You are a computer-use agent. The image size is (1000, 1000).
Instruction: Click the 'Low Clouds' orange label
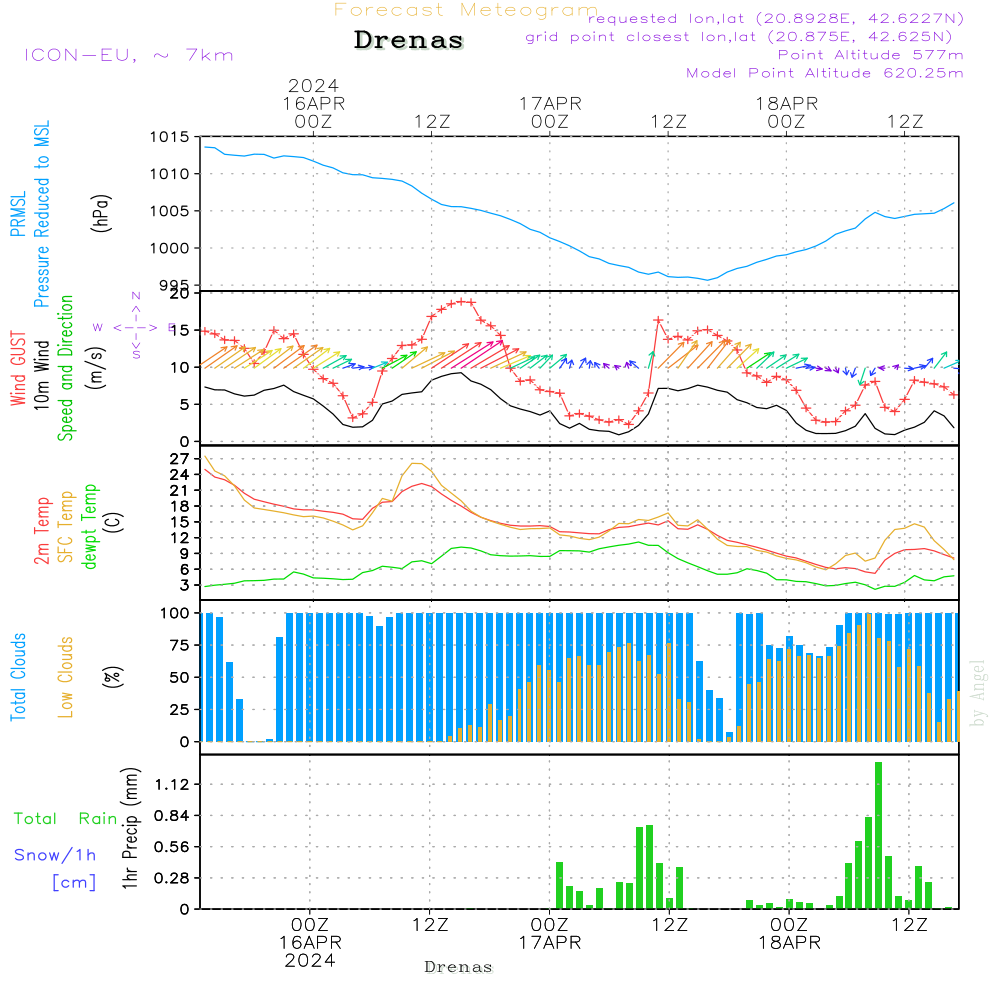[x=65, y=677]
